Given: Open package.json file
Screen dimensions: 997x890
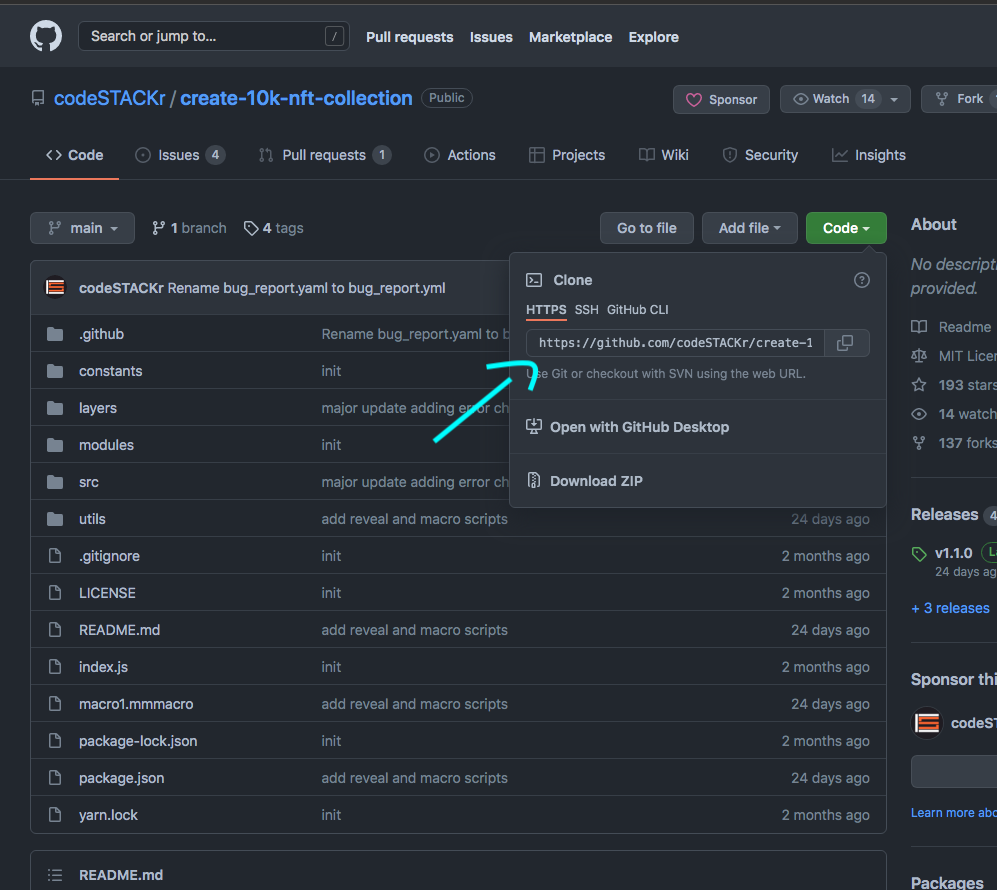Looking at the screenshot, I should pyautogui.click(x=121, y=777).
